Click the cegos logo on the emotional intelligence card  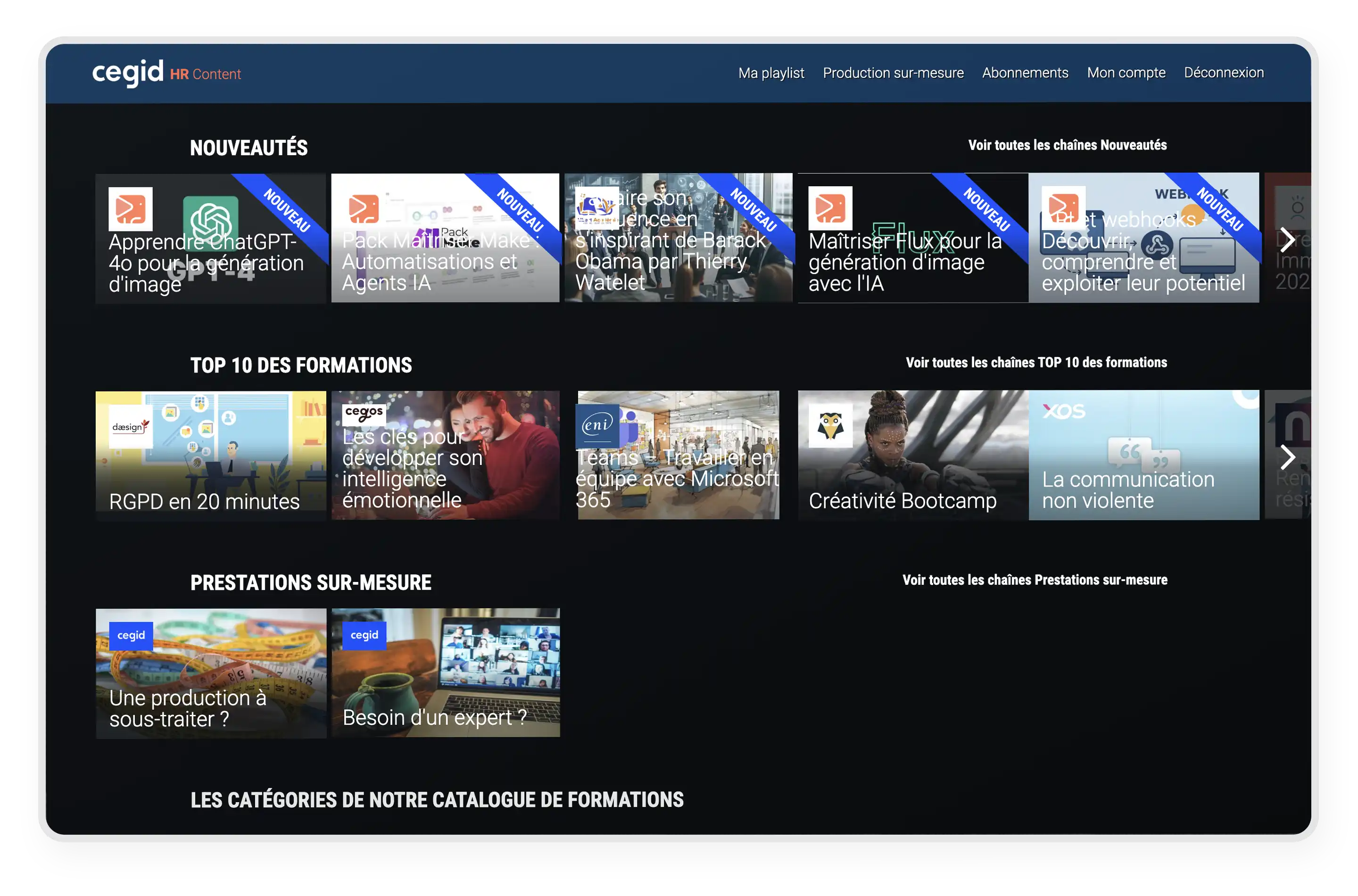[x=364, y=413]
